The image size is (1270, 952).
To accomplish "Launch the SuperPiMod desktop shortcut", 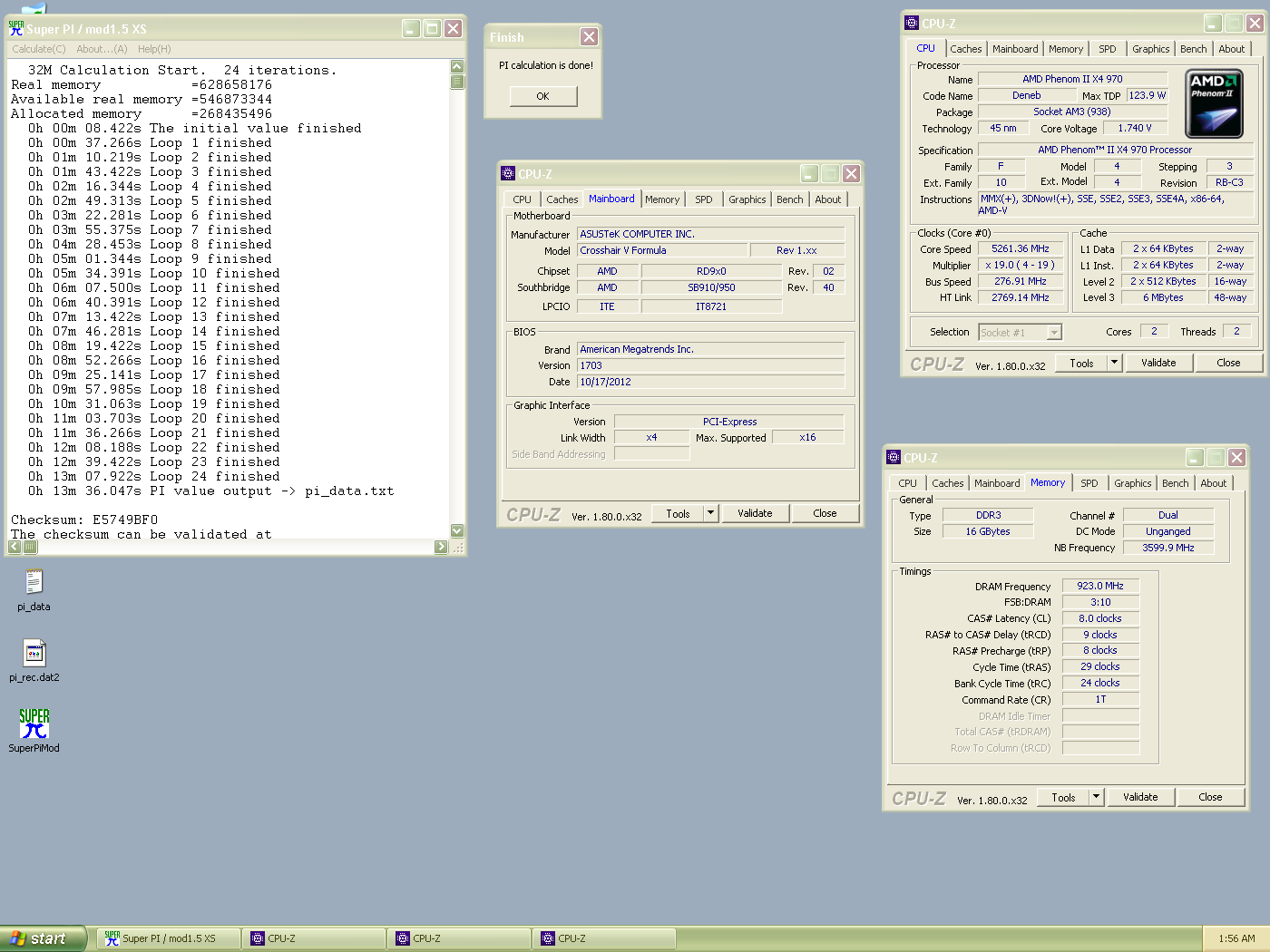I will pyautogui.click(x=34, y=724).
